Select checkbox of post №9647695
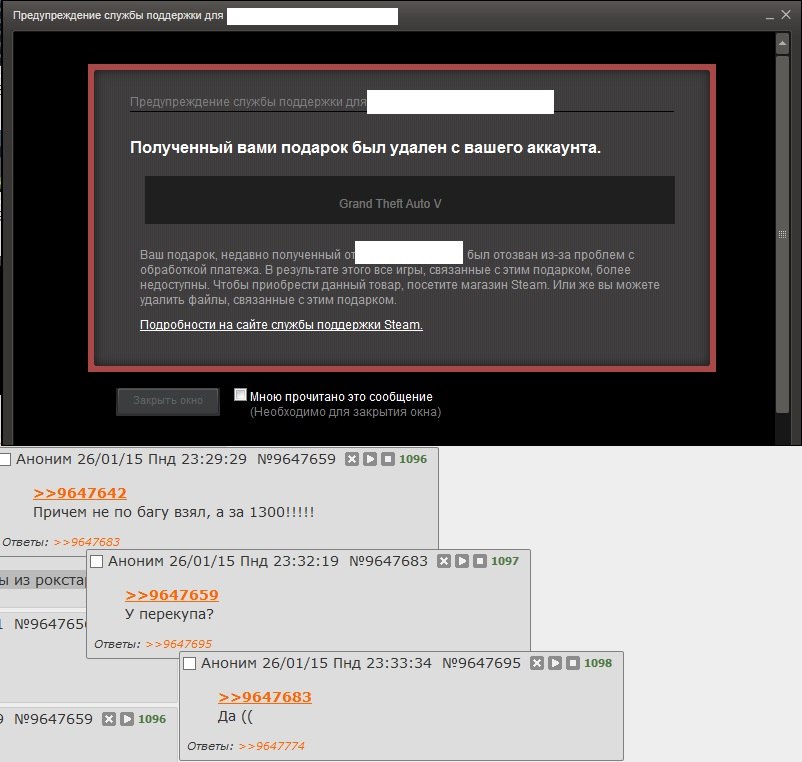The width and height of the screenshot is (802, 762). pos(189,663)
